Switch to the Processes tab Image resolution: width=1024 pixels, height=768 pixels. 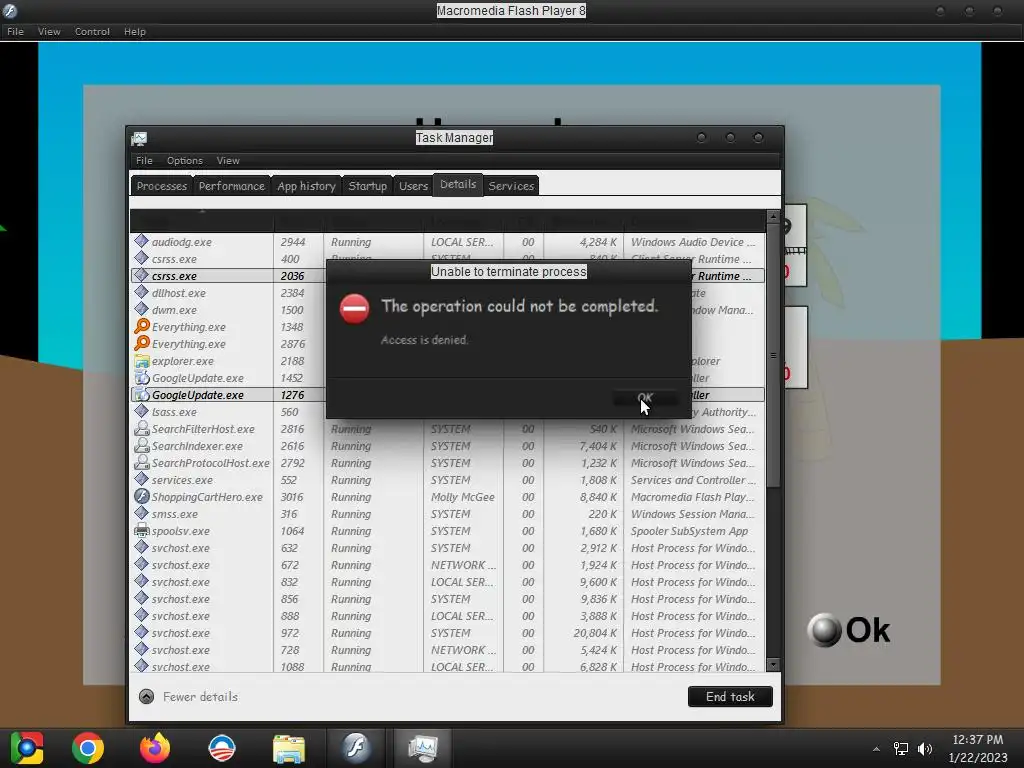click(161, 186)
